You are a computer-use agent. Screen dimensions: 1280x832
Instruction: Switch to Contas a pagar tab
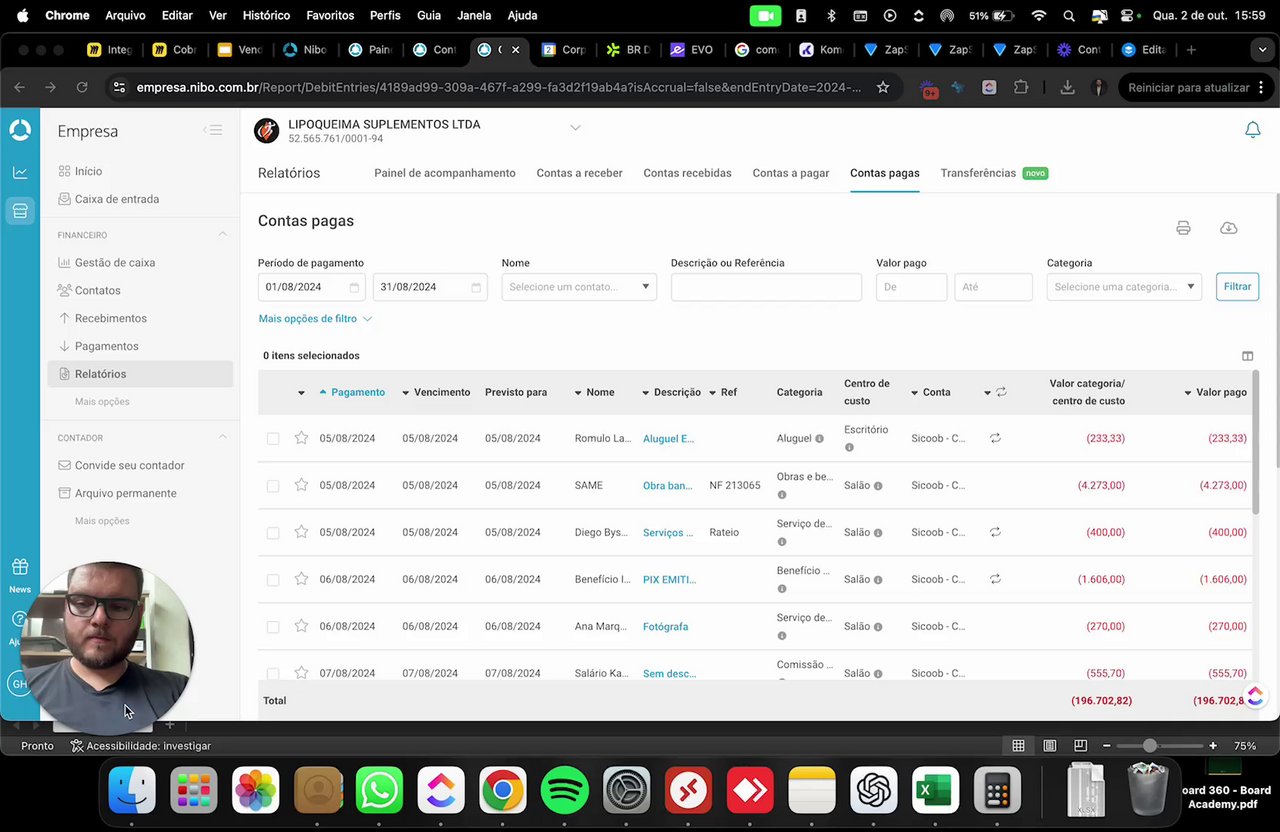[791, 173]
